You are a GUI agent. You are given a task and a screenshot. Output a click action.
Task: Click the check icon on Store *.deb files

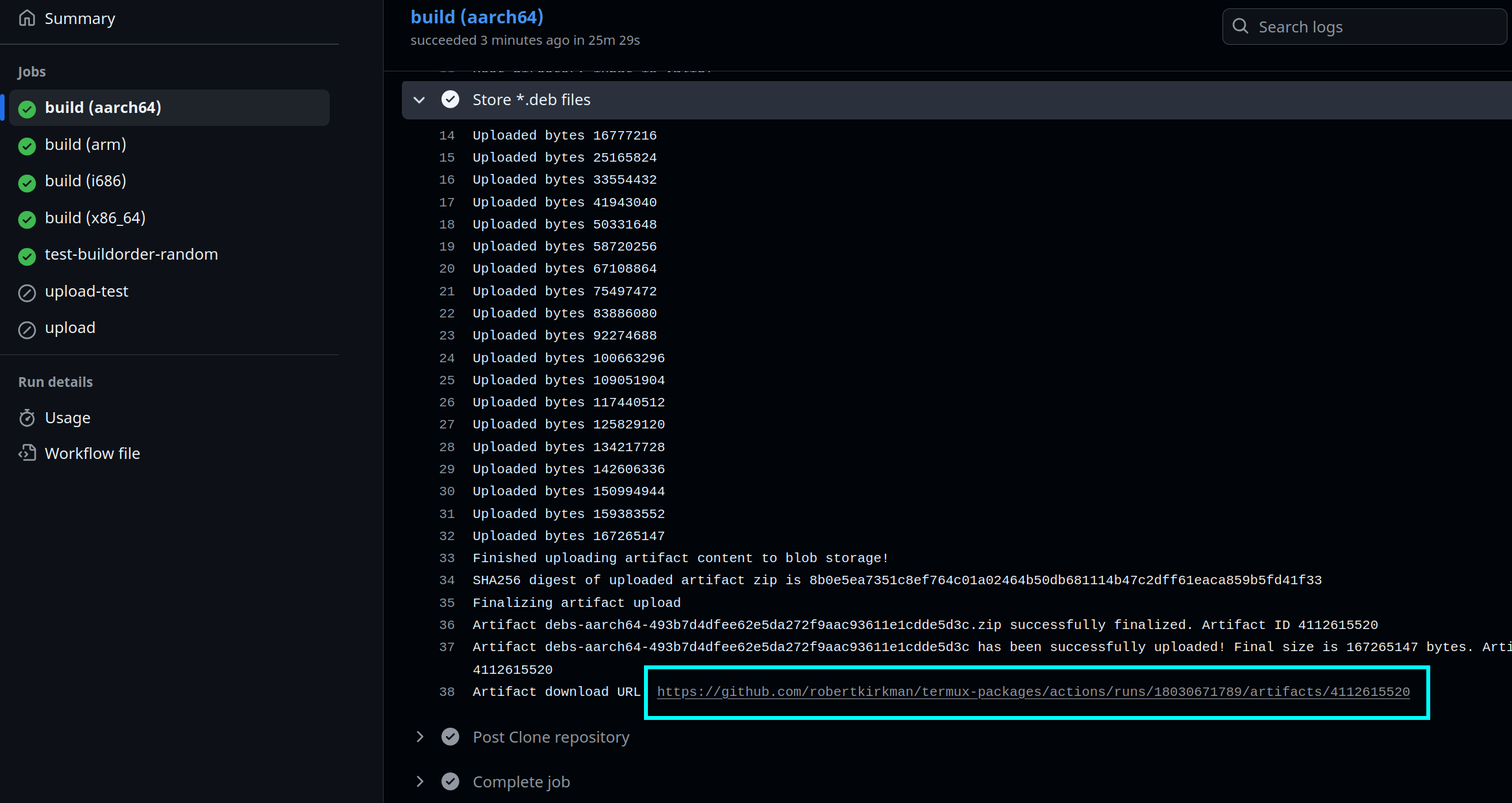click(450, 99)
